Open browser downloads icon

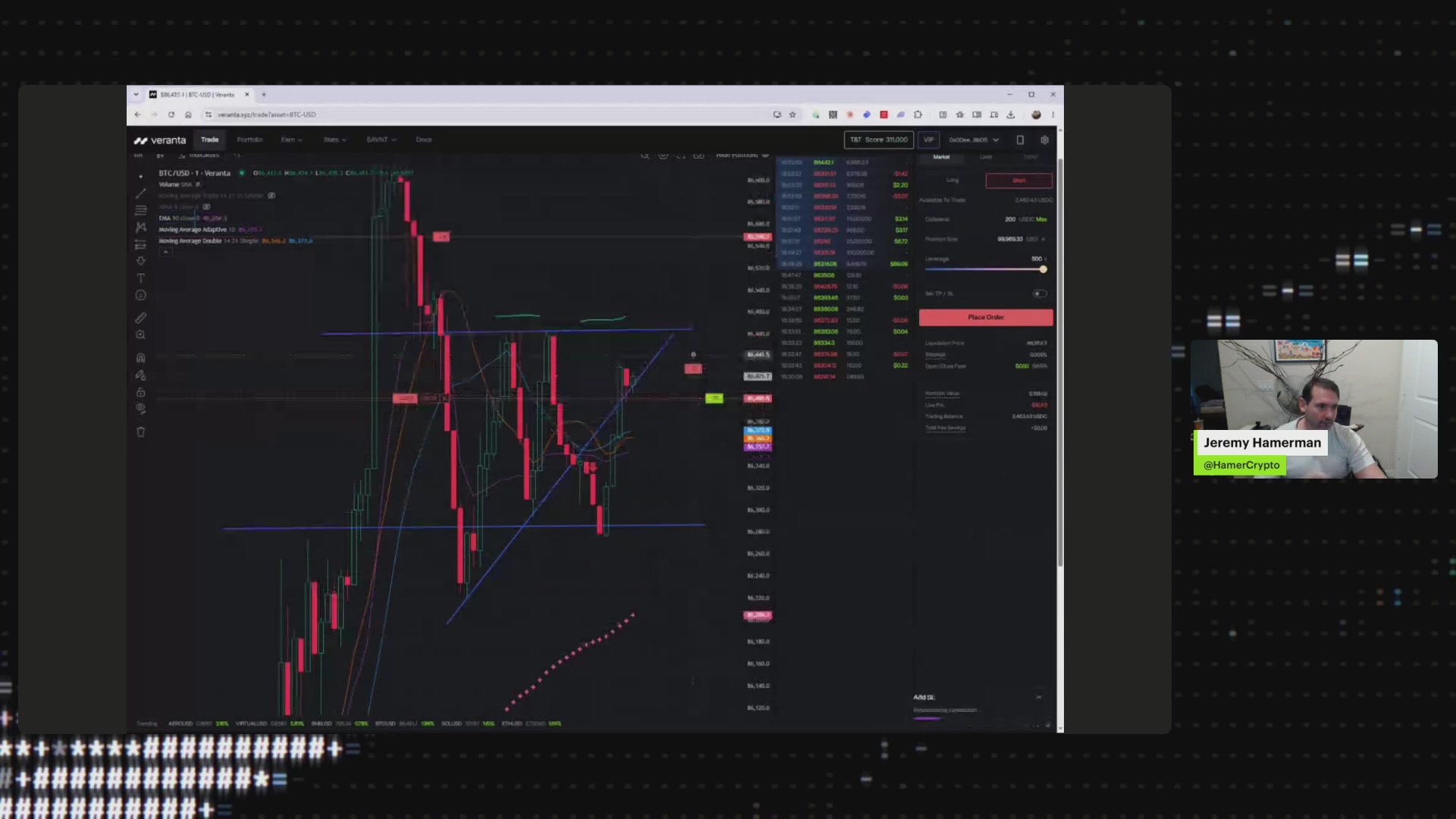tap(1011, 115)
